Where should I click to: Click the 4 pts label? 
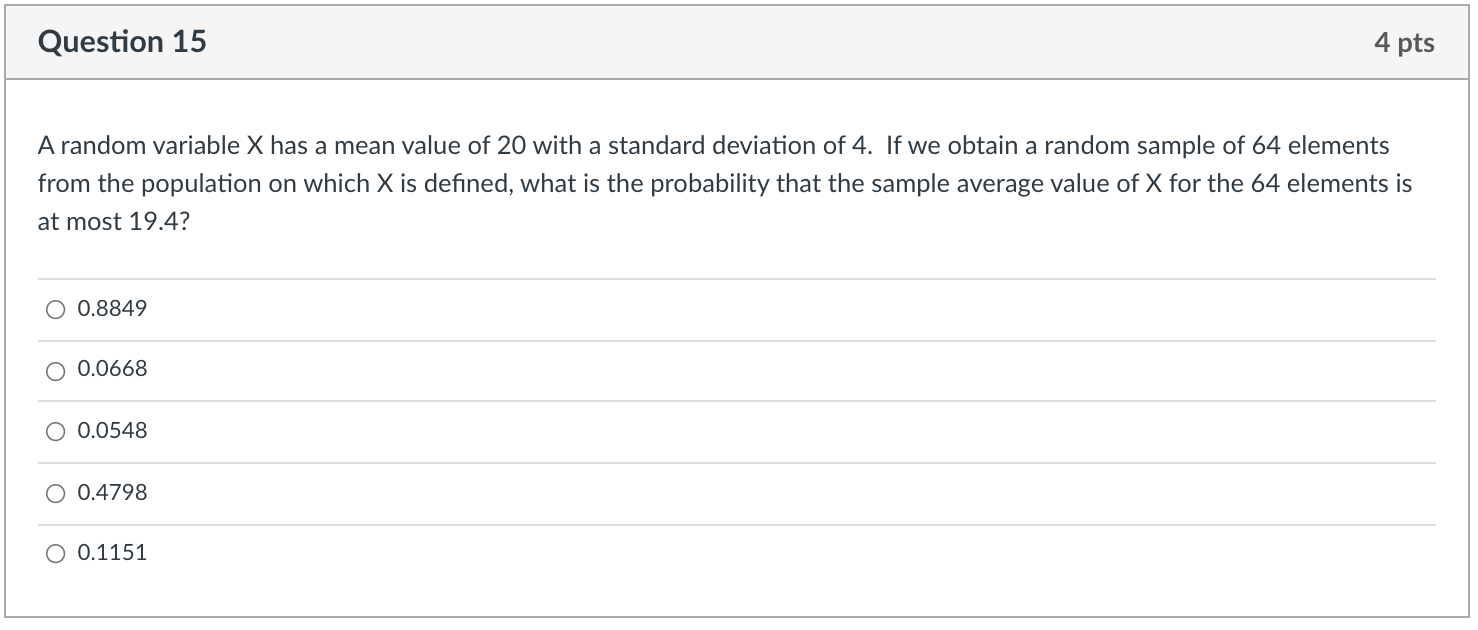pyautogui.click(x=1405, y=42)
